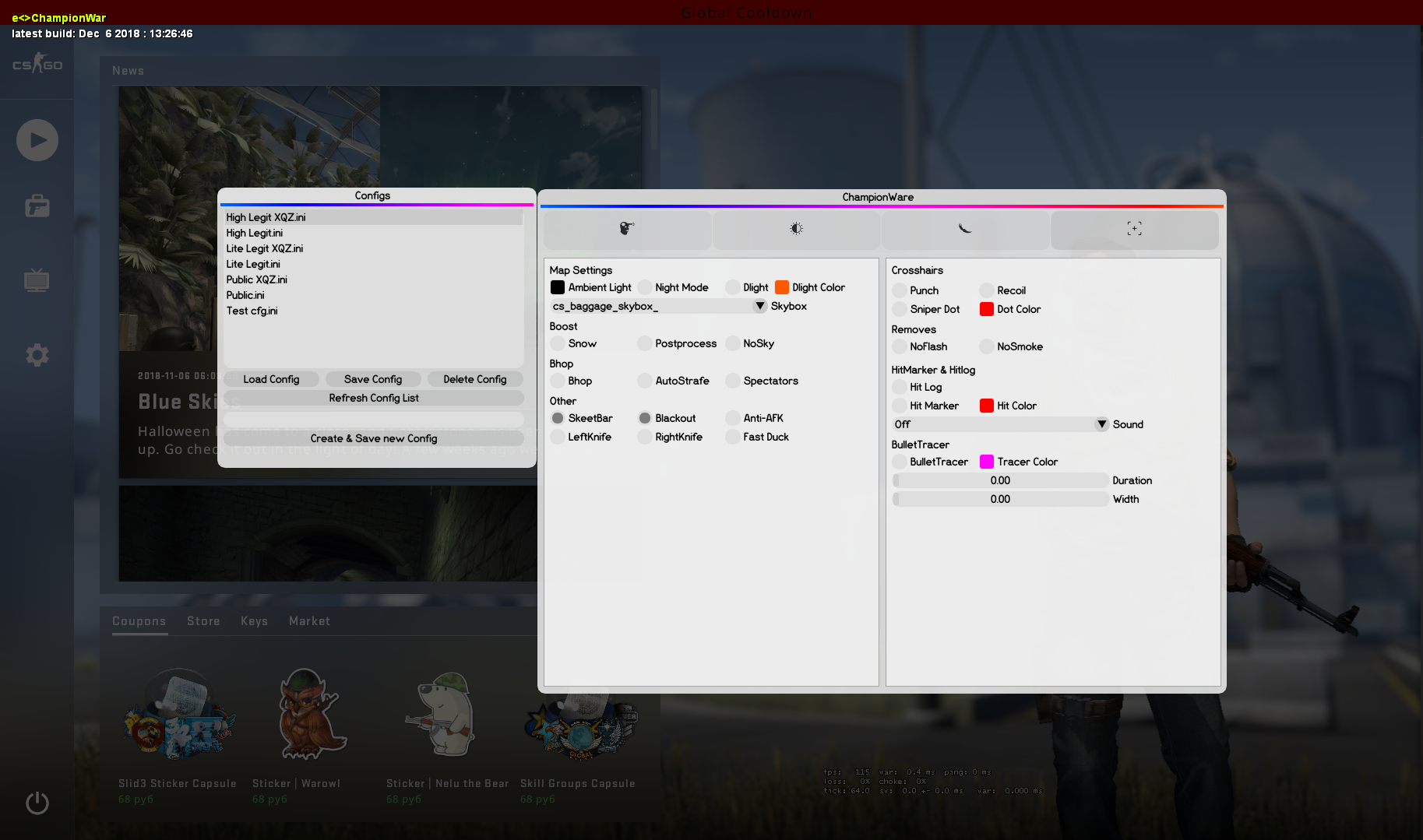This screenshot has width=1423, height=840.
Task: Click Save Config button
Action: [x=373, y=379]
